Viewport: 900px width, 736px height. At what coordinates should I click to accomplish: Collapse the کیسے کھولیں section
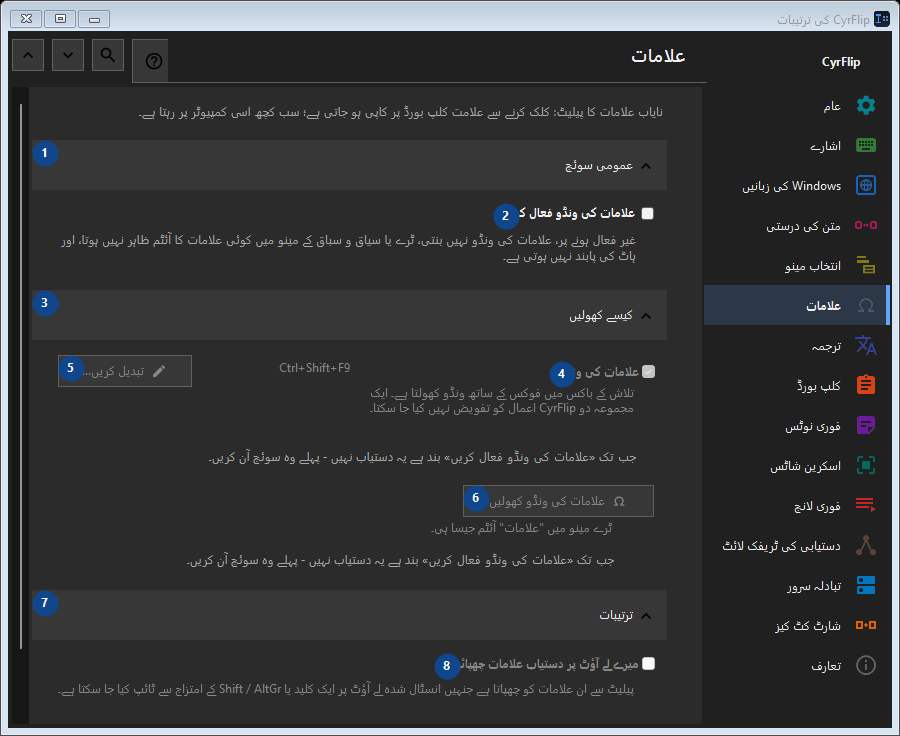pyautogui.click(x=349, y=315)
